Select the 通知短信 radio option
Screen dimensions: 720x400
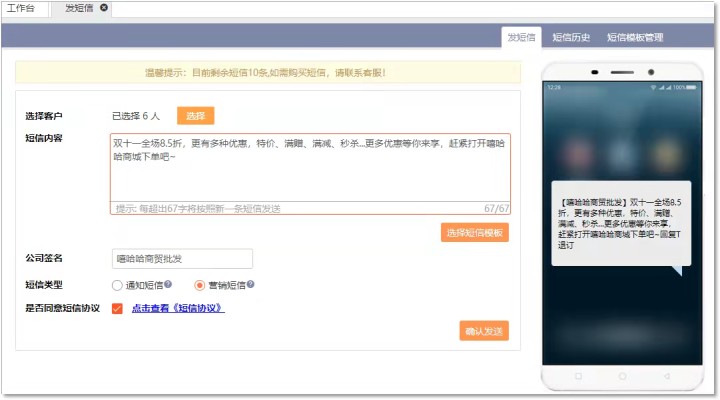118,285
